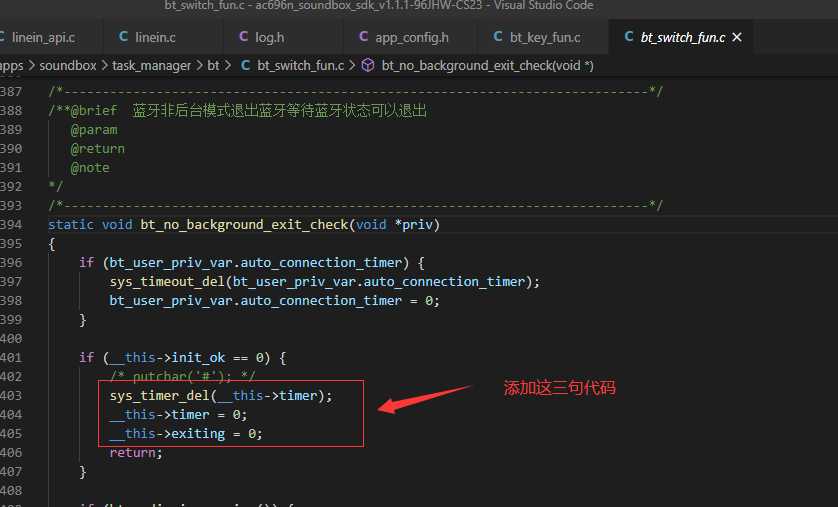838x507 pixels.
Task: Click the __this->exiting = 0 statement
Action: click(186, 434)
